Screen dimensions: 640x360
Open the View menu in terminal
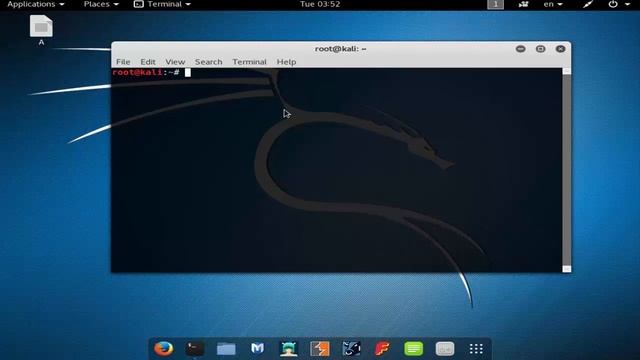[175, 62]
